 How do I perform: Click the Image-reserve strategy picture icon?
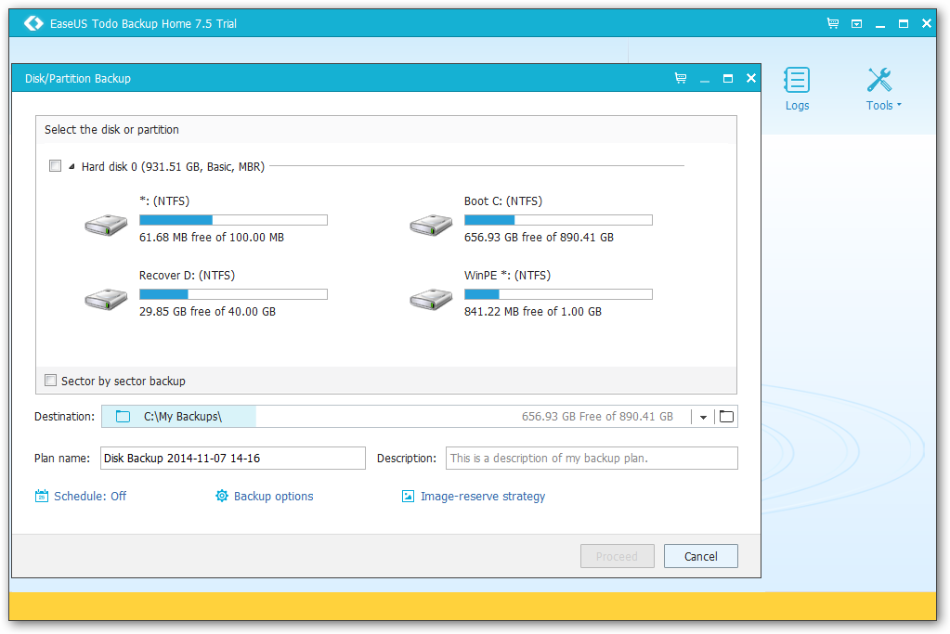(x=408, y=496)
